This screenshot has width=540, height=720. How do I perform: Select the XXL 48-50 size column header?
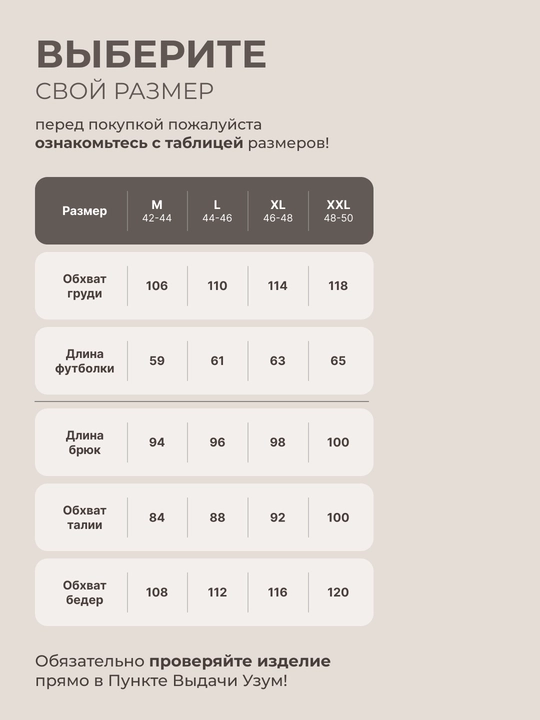coord(338,211)
